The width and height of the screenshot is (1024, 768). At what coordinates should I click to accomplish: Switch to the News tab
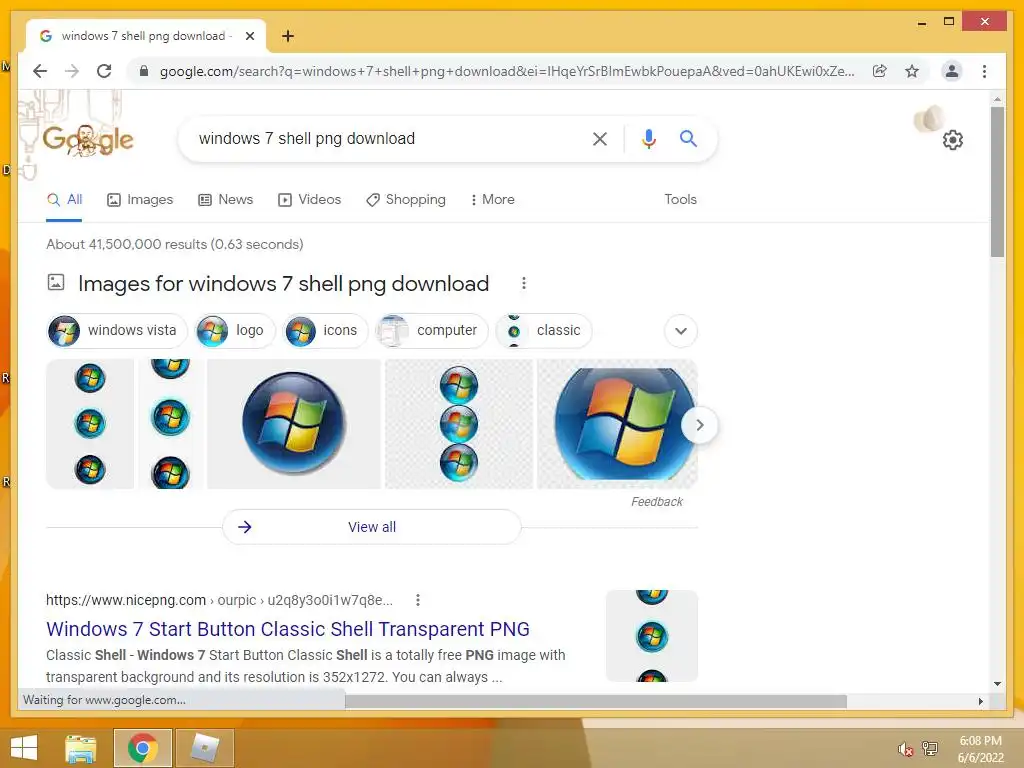[225, 199]
